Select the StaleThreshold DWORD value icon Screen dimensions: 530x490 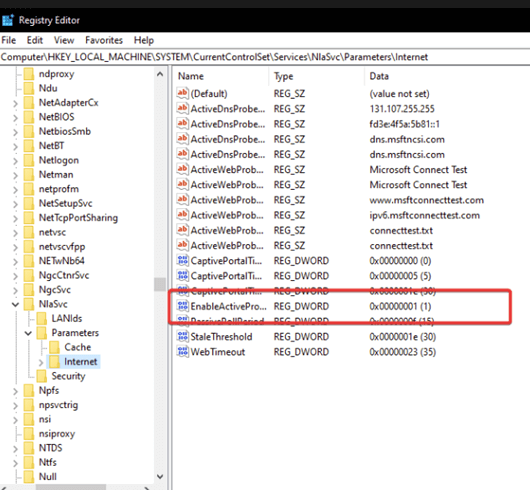pyautogui.click(x=183, y=337)
